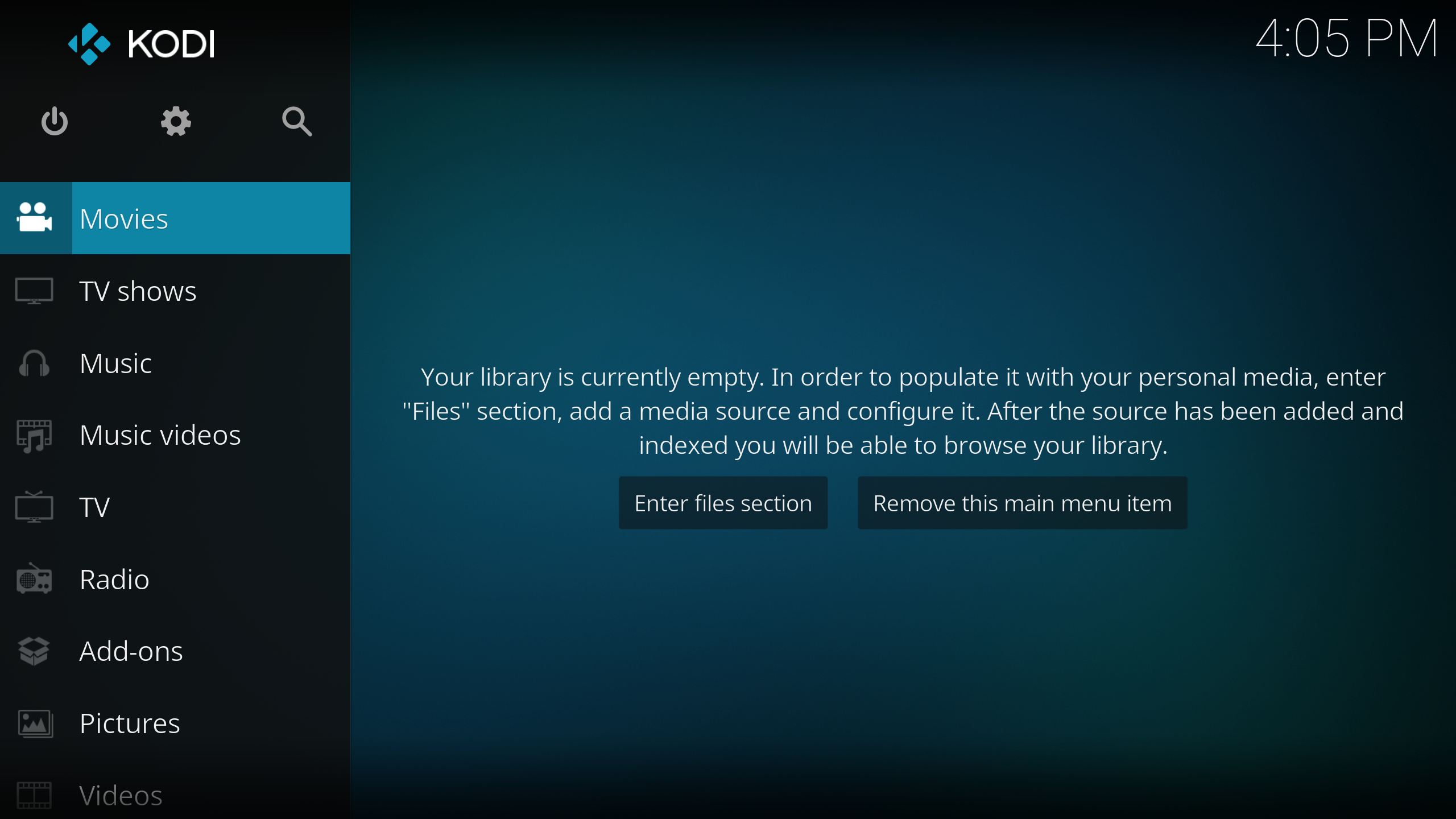Click the Kodi power icon
The width and height of the screenshot is (1456, 819).
tap(54, 121)
